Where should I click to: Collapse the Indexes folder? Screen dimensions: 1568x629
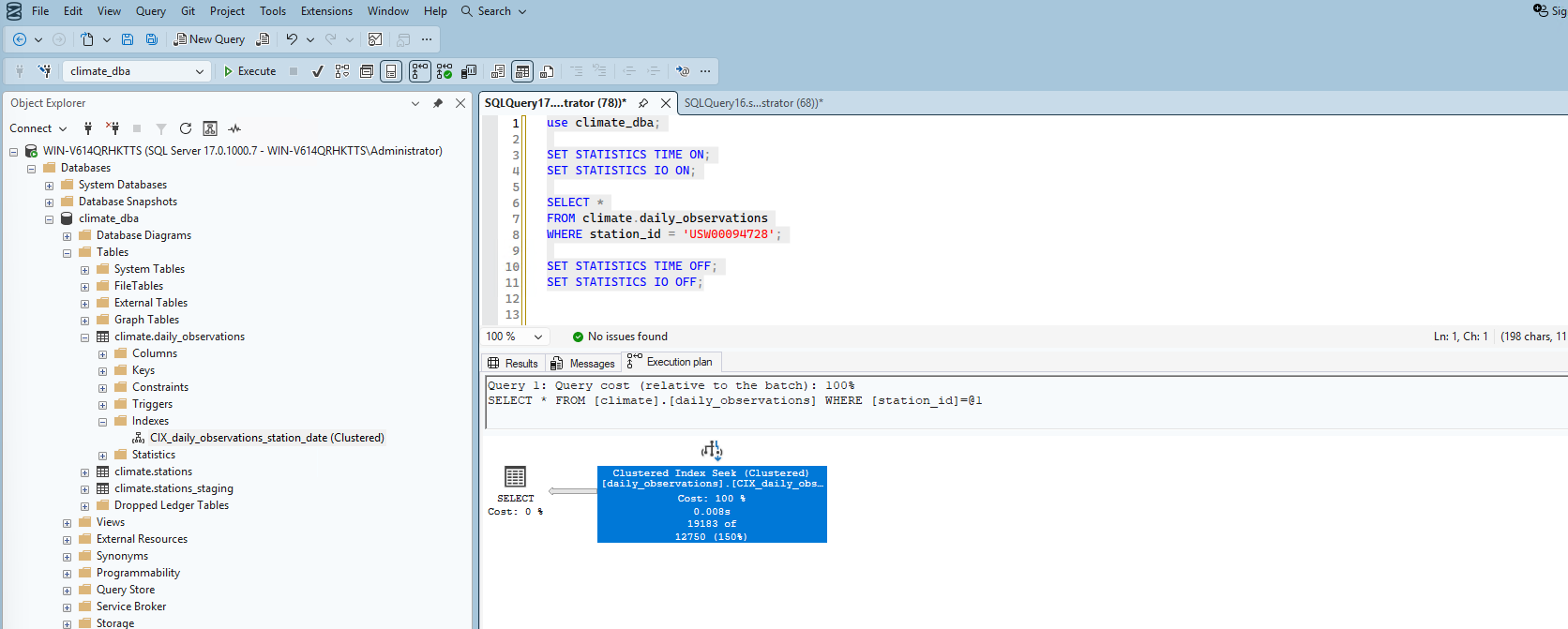102,421
